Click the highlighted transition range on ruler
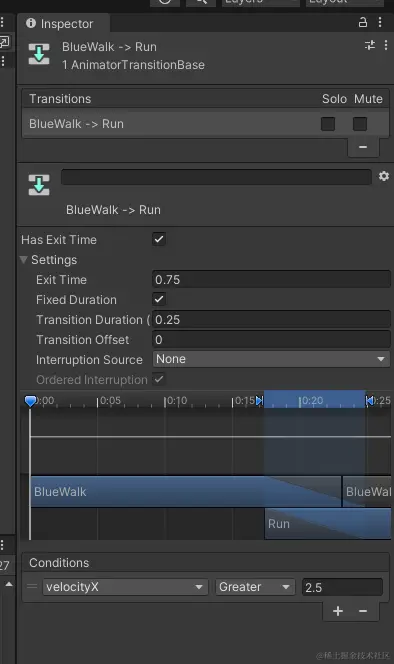The height and width of the screenshot is (664, 394). [x=314, y=399]
